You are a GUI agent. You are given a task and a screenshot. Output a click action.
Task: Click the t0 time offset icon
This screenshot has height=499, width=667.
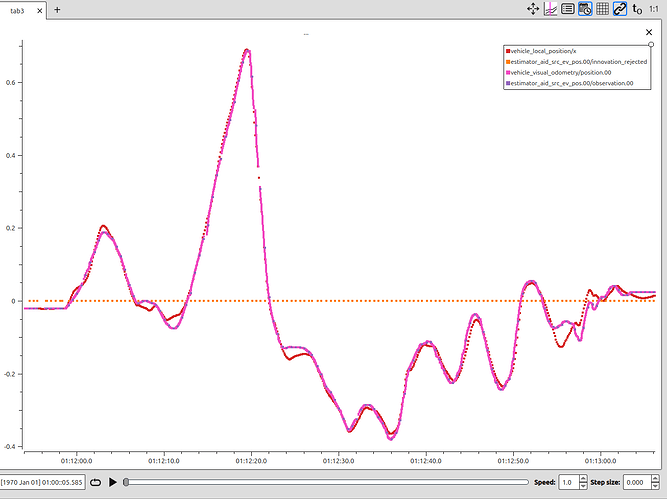coord(637,9)
